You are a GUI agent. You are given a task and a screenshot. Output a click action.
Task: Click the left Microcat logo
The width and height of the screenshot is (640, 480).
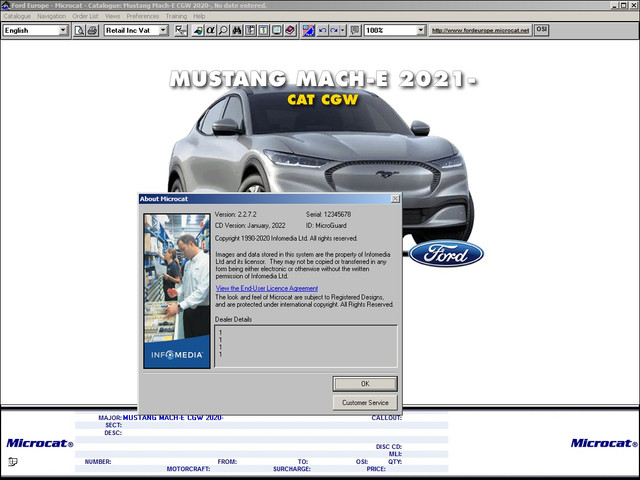pyautogui.click(x=40, y=443)
